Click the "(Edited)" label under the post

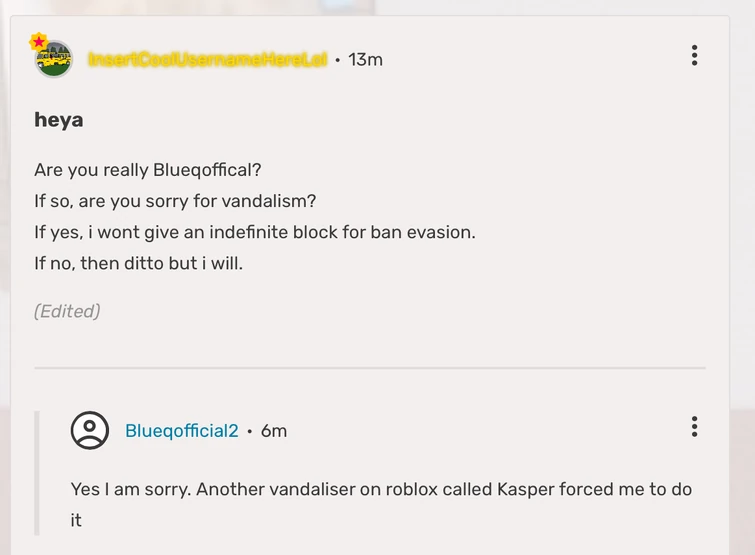click(67, 311)
